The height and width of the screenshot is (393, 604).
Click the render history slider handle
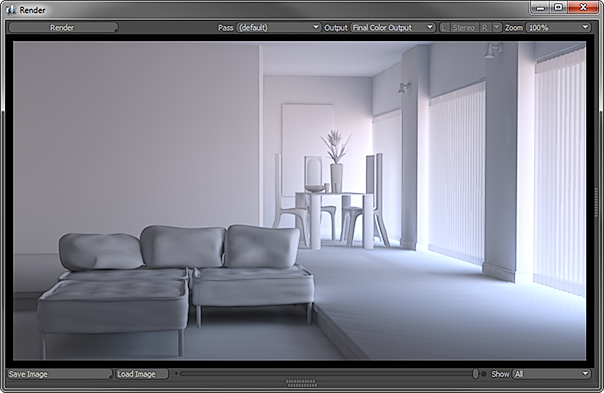[475, 374]
